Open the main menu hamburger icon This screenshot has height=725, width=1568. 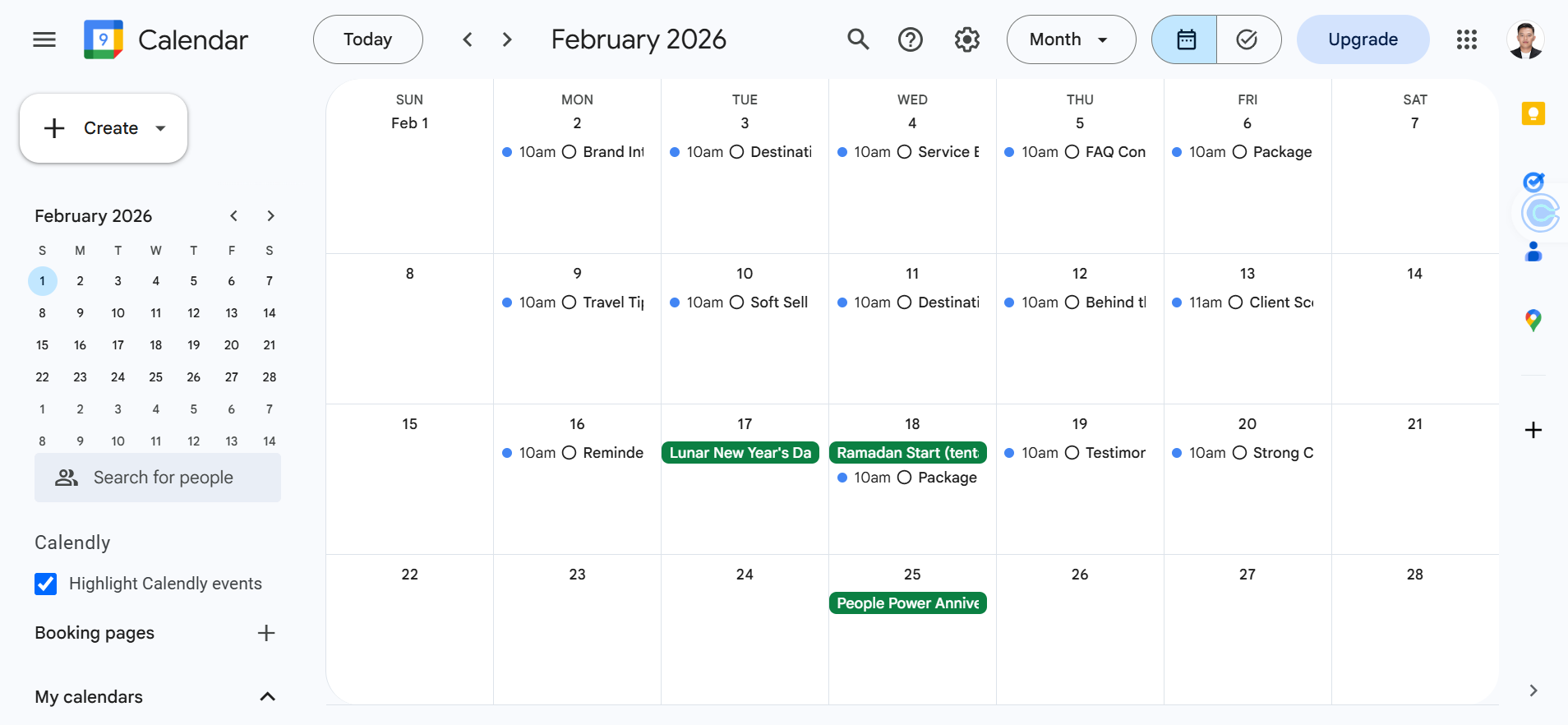click(44, 39)
